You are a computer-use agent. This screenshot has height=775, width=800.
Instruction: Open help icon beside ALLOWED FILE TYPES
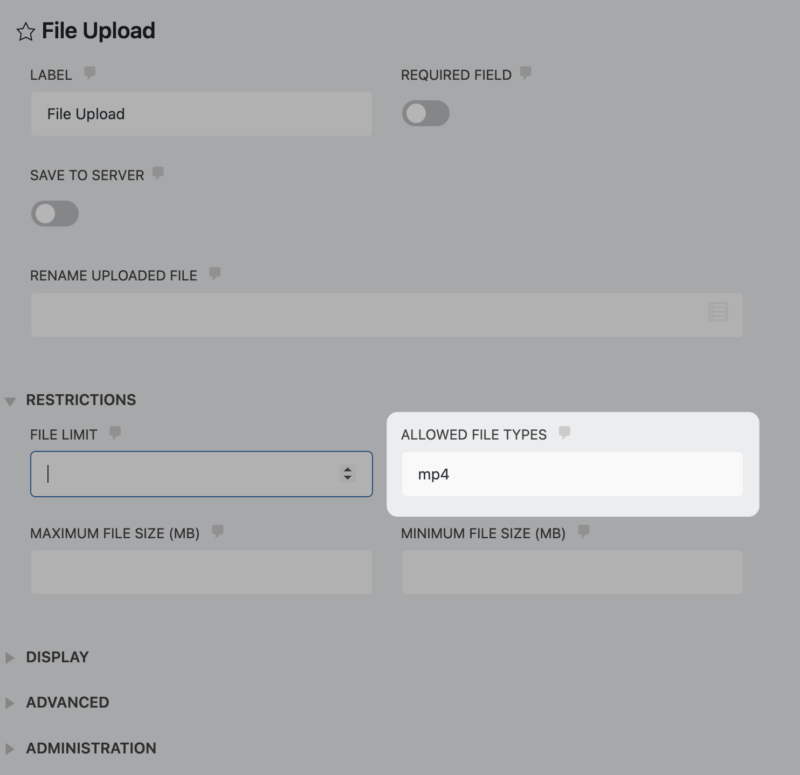566,434
